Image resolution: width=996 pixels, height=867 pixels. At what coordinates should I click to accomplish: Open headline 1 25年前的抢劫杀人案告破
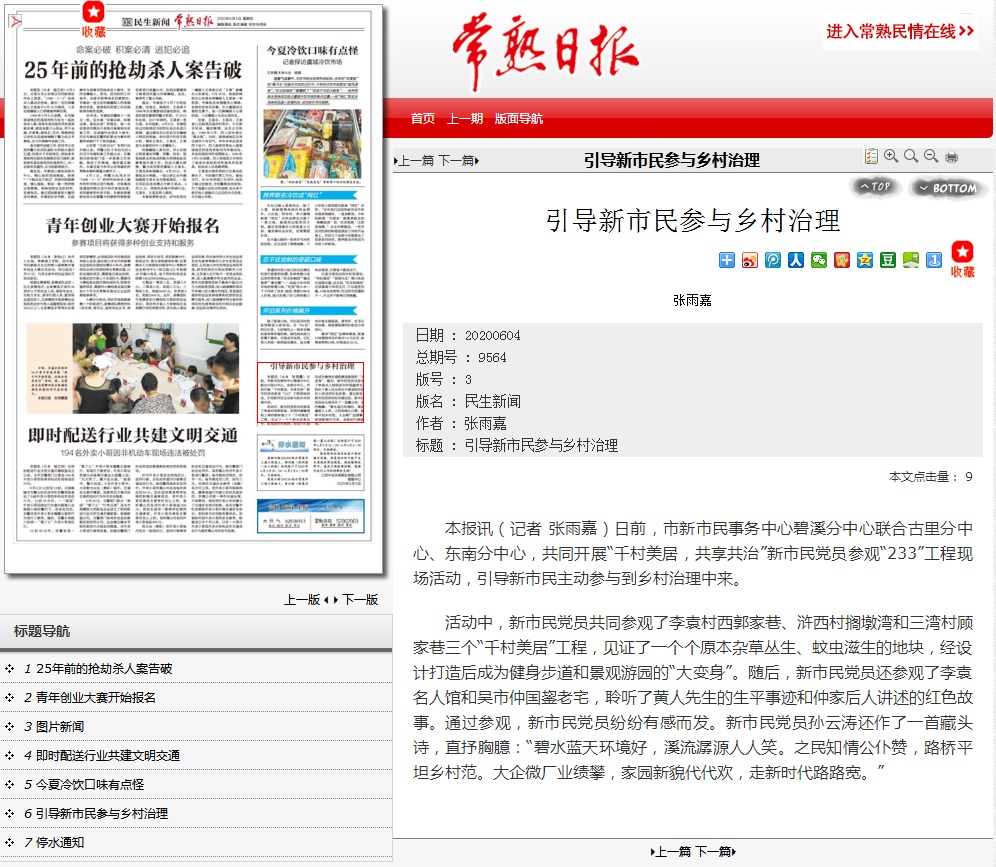point(104,668)
